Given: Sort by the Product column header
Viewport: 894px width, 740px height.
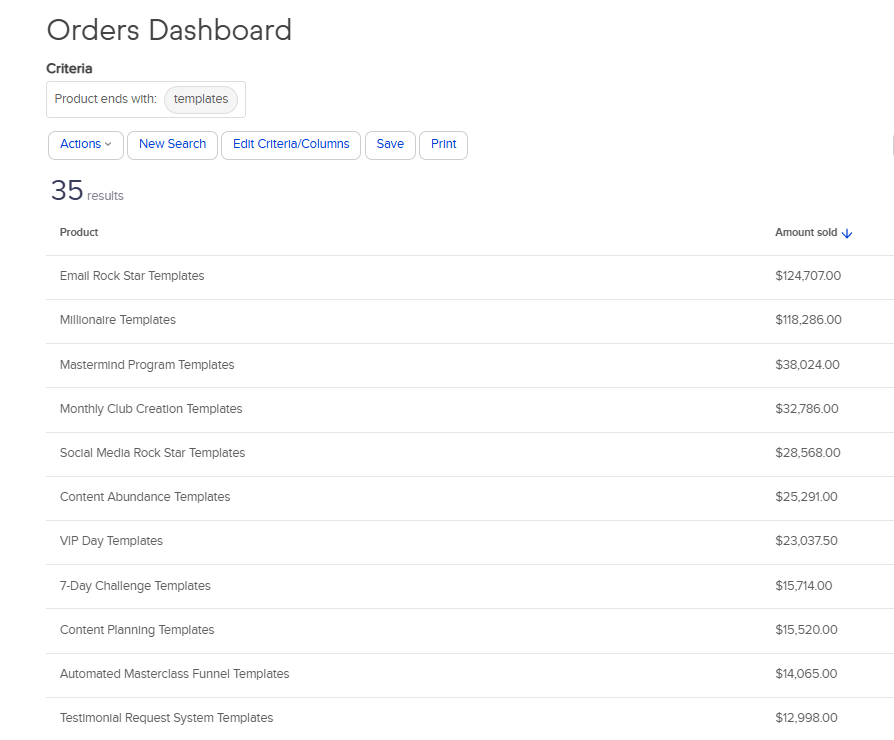Looking at the screenshot, I should (79, 232).
